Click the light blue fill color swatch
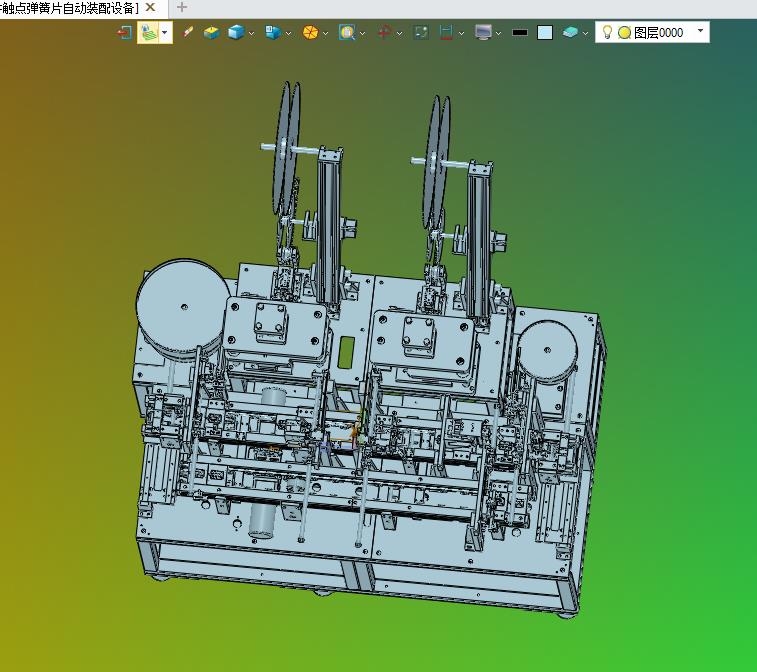Viewport: 757px width, 672px height. [x=544, y=32]
